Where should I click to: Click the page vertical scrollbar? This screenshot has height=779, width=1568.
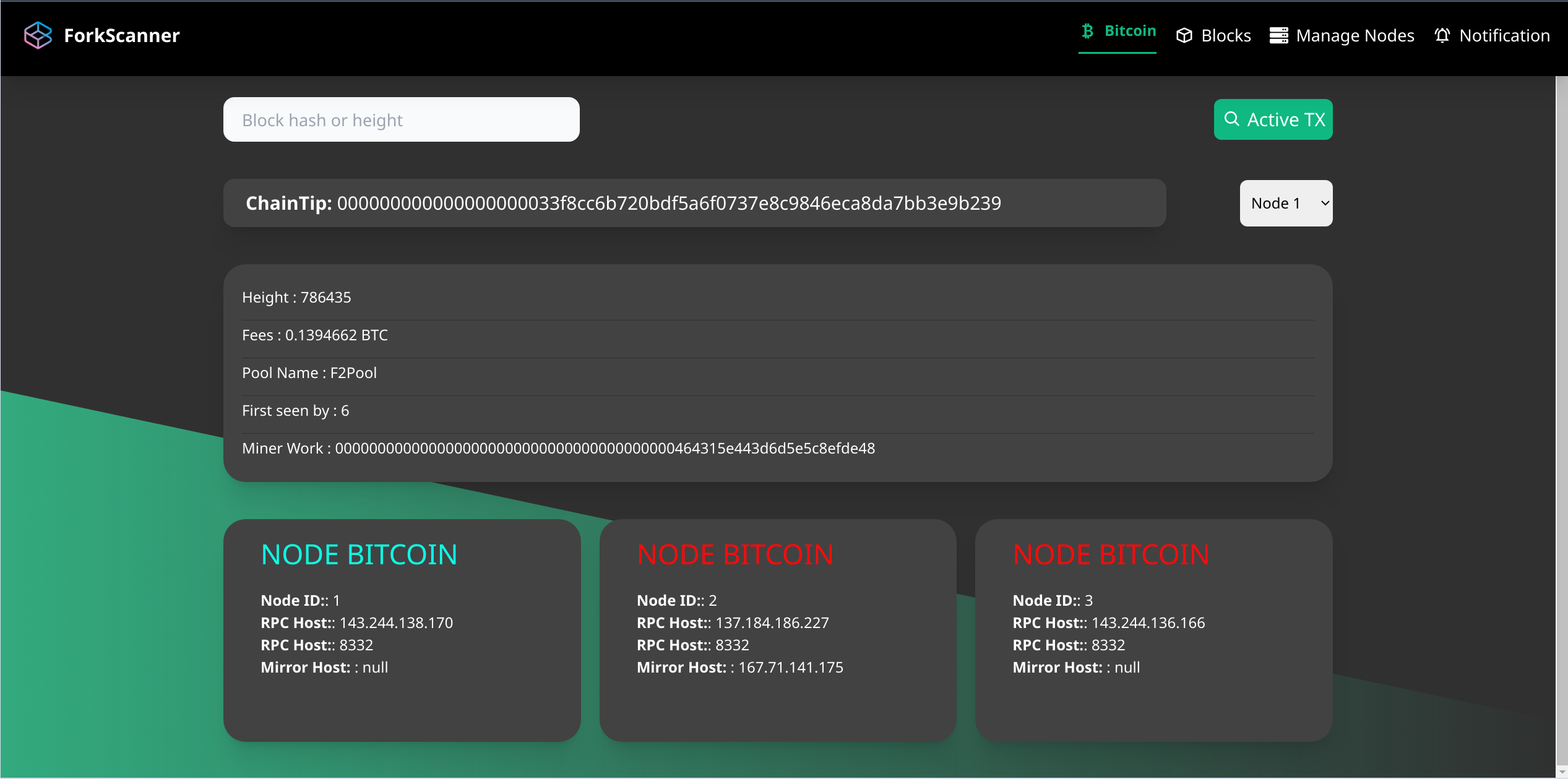[x=1561, y=421]
